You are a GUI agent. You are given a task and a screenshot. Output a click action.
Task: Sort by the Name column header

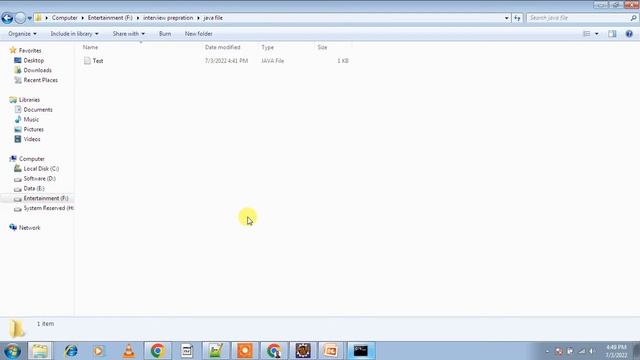[x=90, y=47]
